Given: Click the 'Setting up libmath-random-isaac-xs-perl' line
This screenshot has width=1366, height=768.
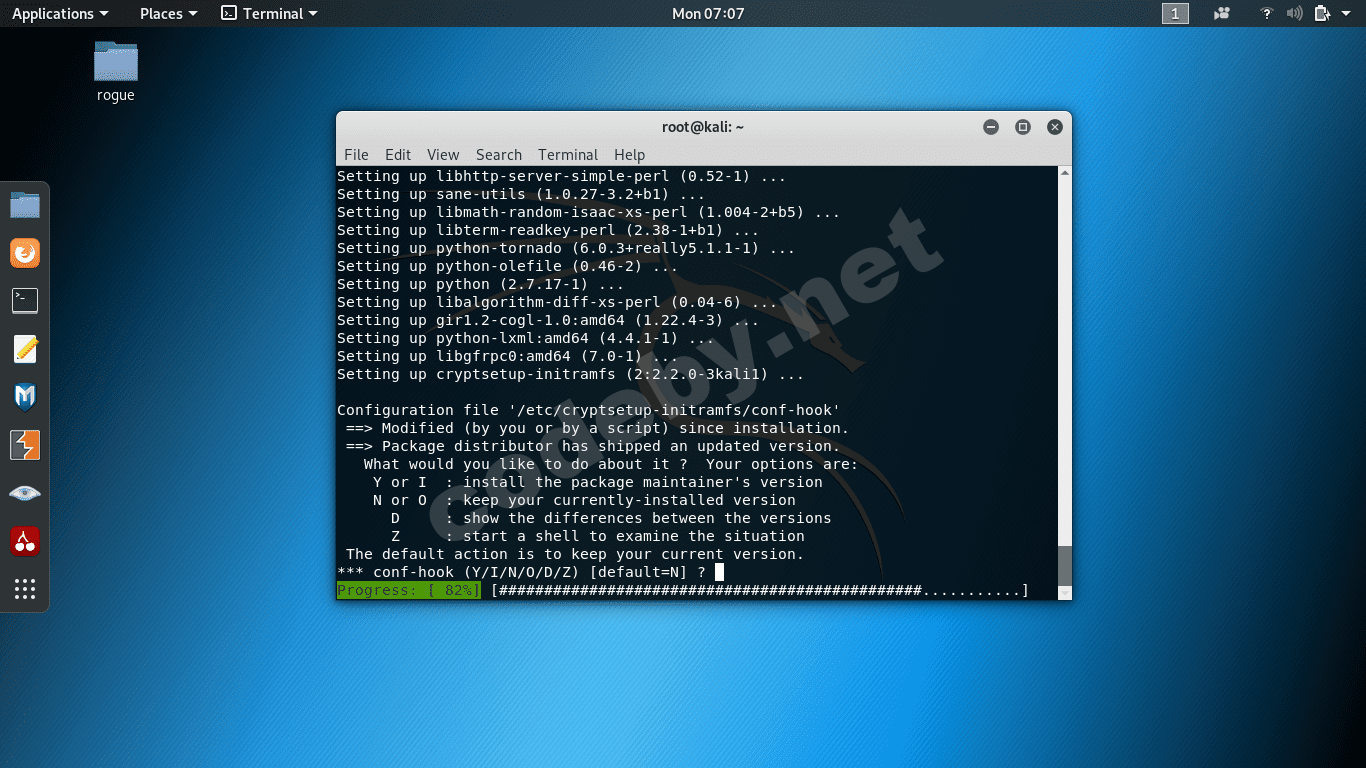Looking at the screenshot, I should coord(589,212).
